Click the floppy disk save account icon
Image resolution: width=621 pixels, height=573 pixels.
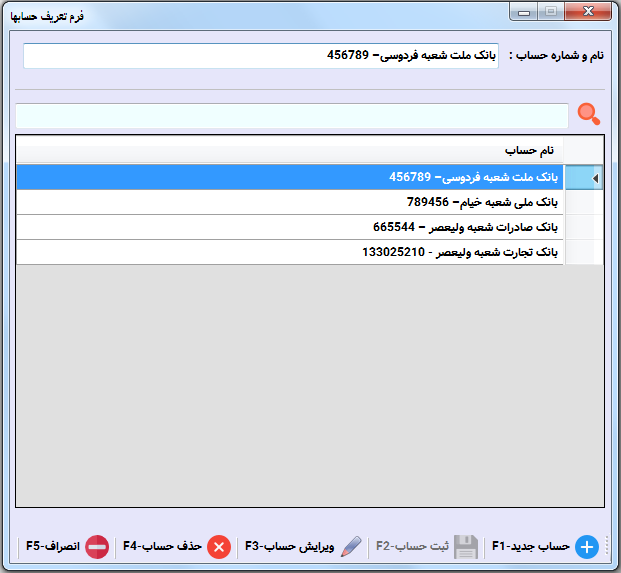465,547
